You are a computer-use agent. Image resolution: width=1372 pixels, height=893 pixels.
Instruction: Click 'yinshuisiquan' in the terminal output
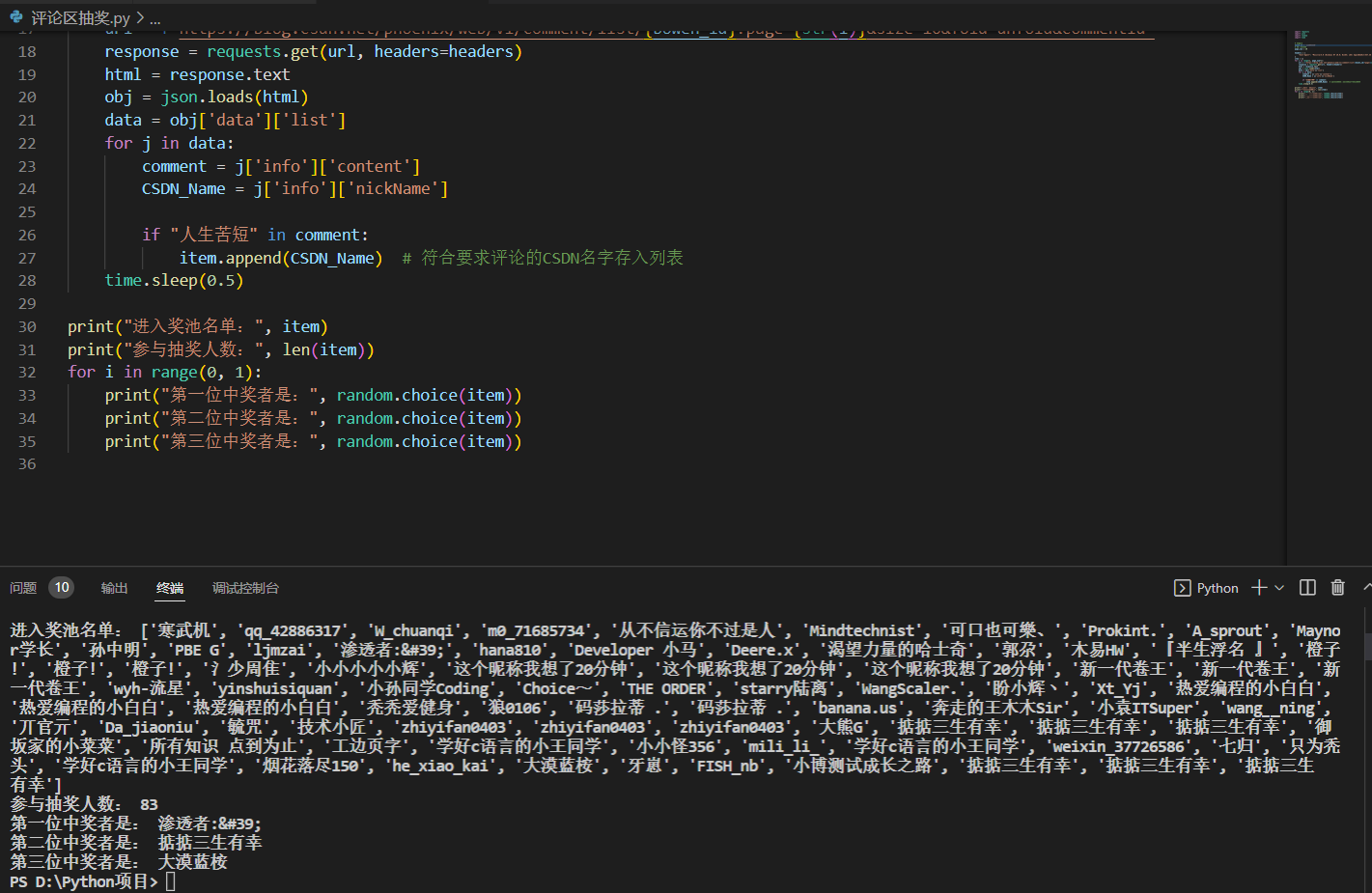click(275, 688)
